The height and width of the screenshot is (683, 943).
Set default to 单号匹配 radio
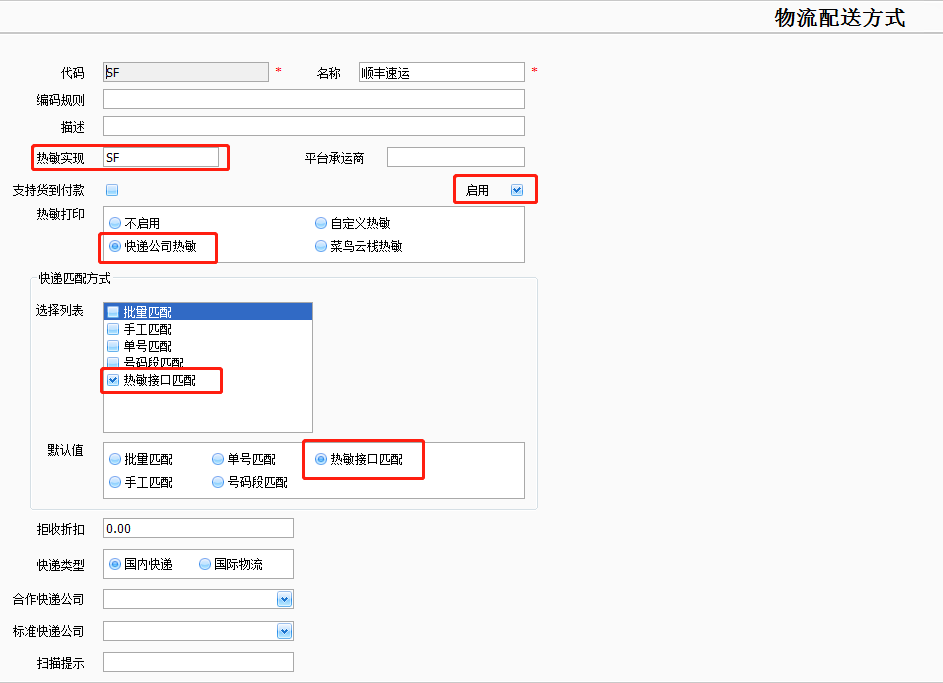coord(218,459)
